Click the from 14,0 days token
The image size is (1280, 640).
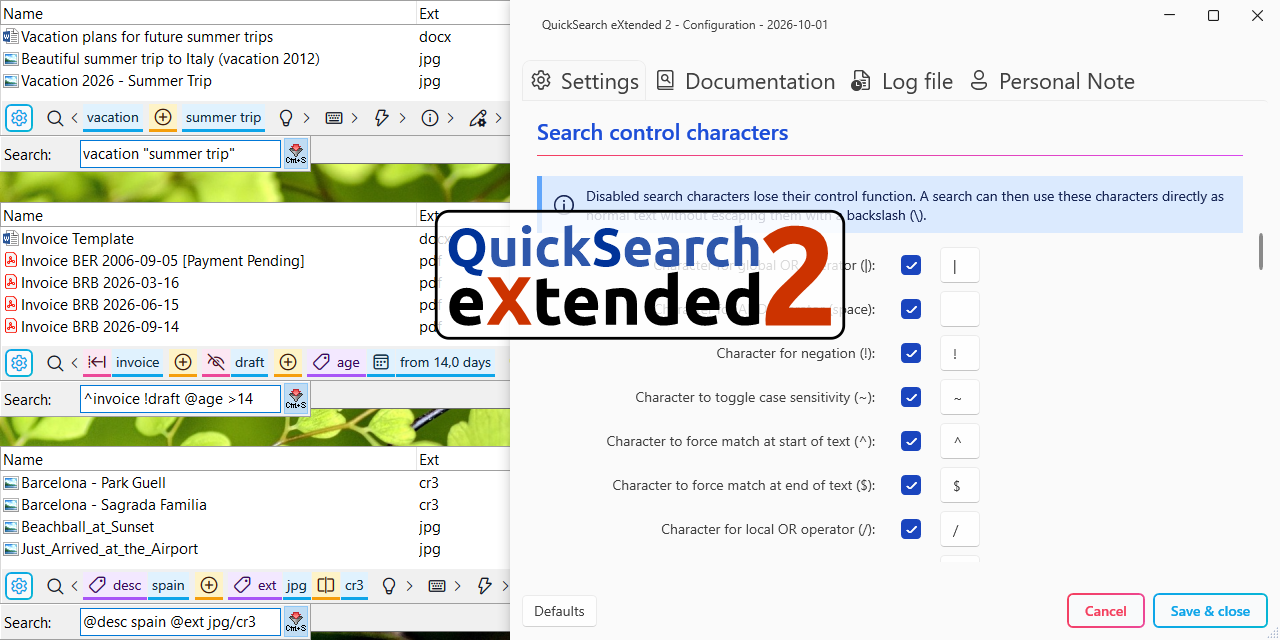click(445, 363)
